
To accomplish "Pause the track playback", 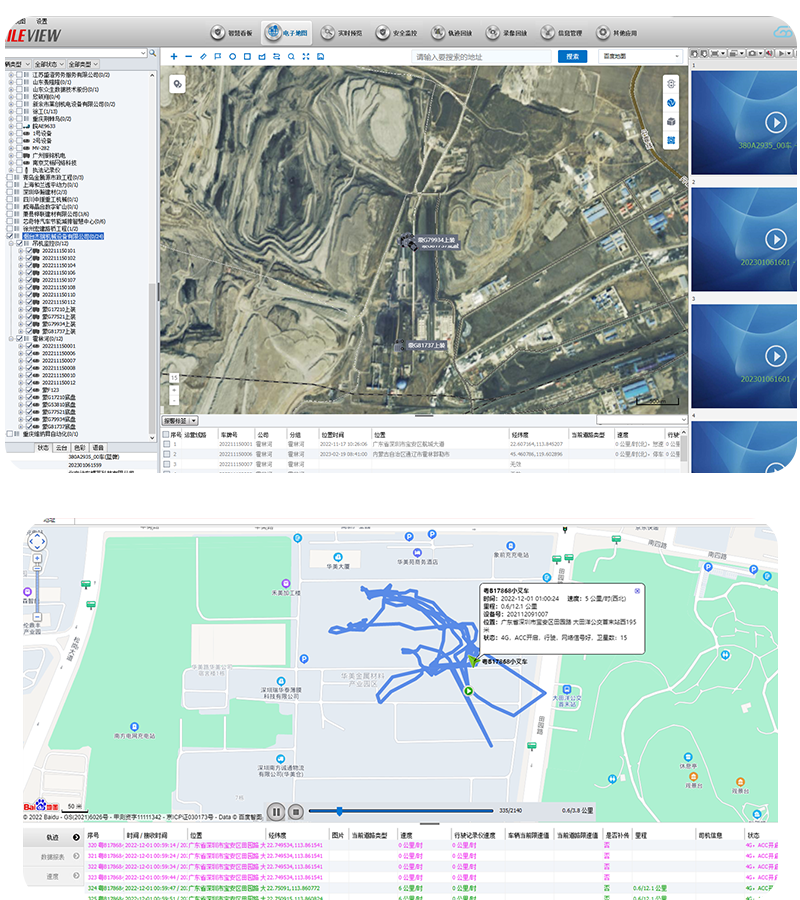I will pyautogui.click(x=277, y=812).
